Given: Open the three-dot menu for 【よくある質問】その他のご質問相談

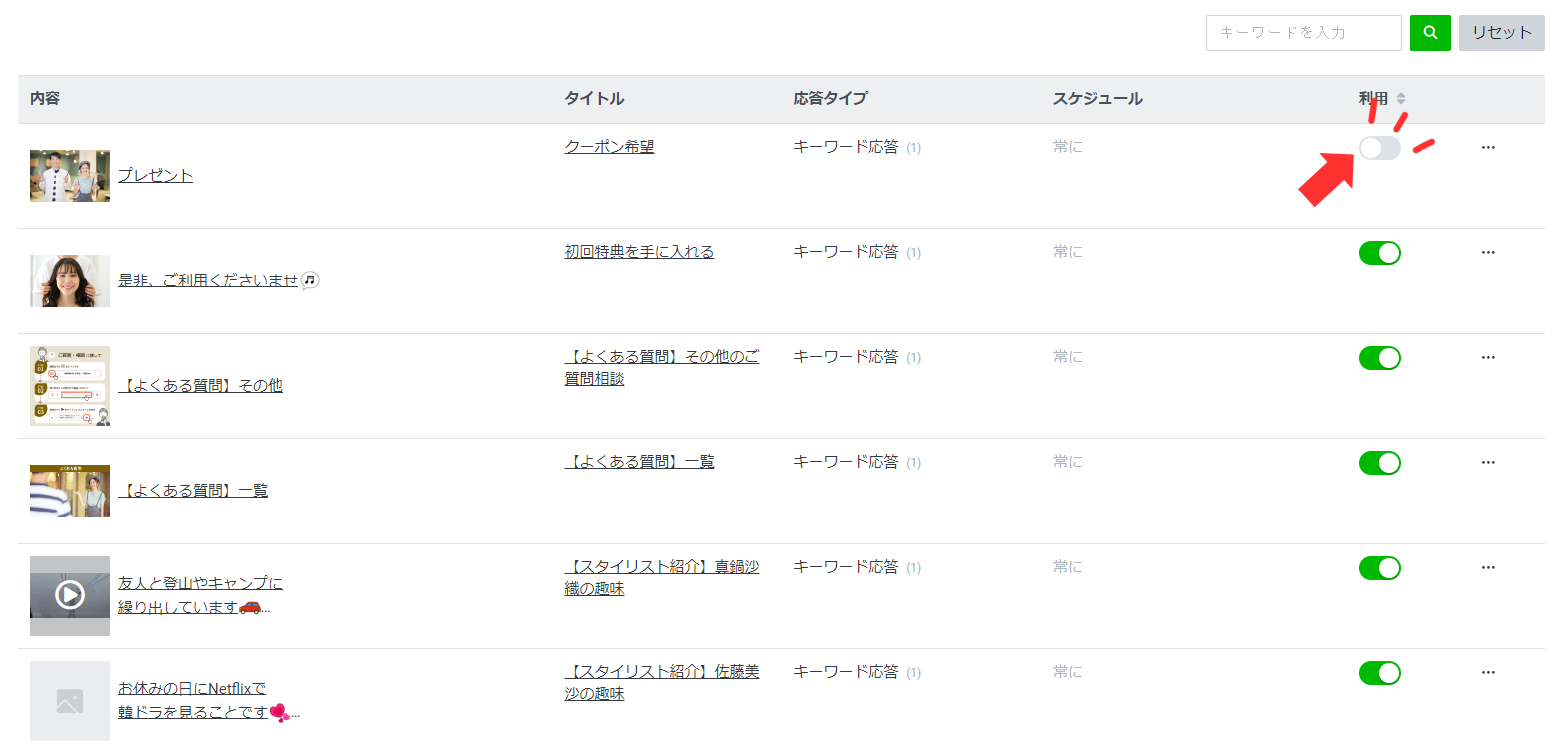Looking at the screenshot, I should pyautogui.click(x=1488, y=358).
